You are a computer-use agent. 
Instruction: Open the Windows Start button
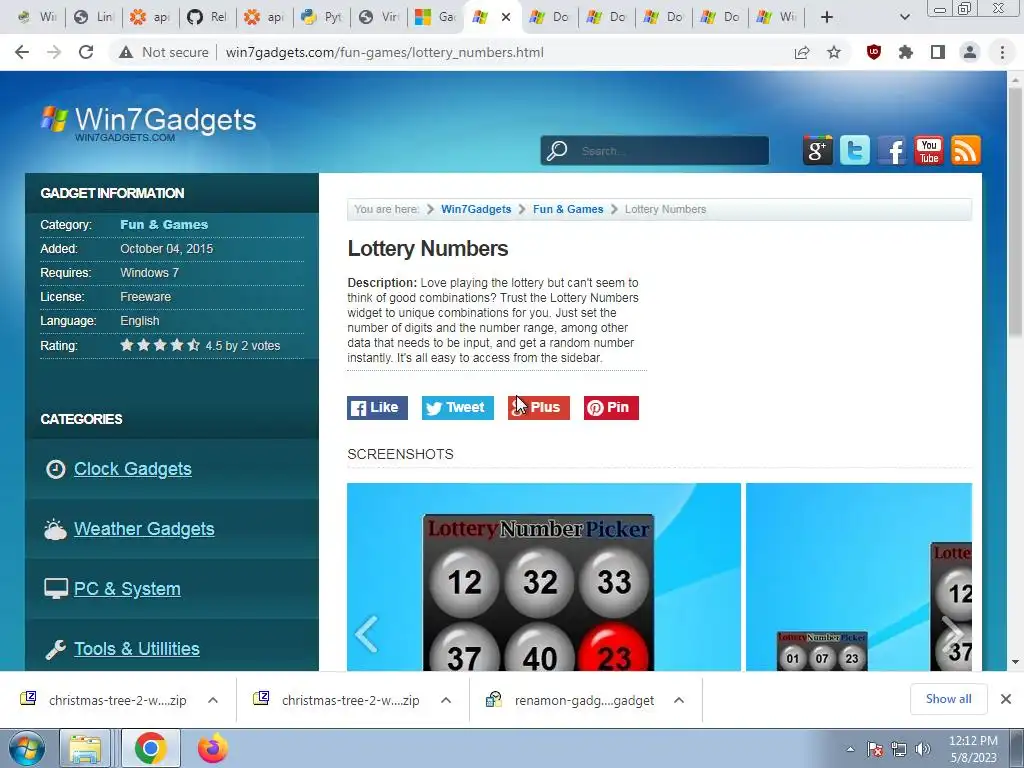(27, 748)
